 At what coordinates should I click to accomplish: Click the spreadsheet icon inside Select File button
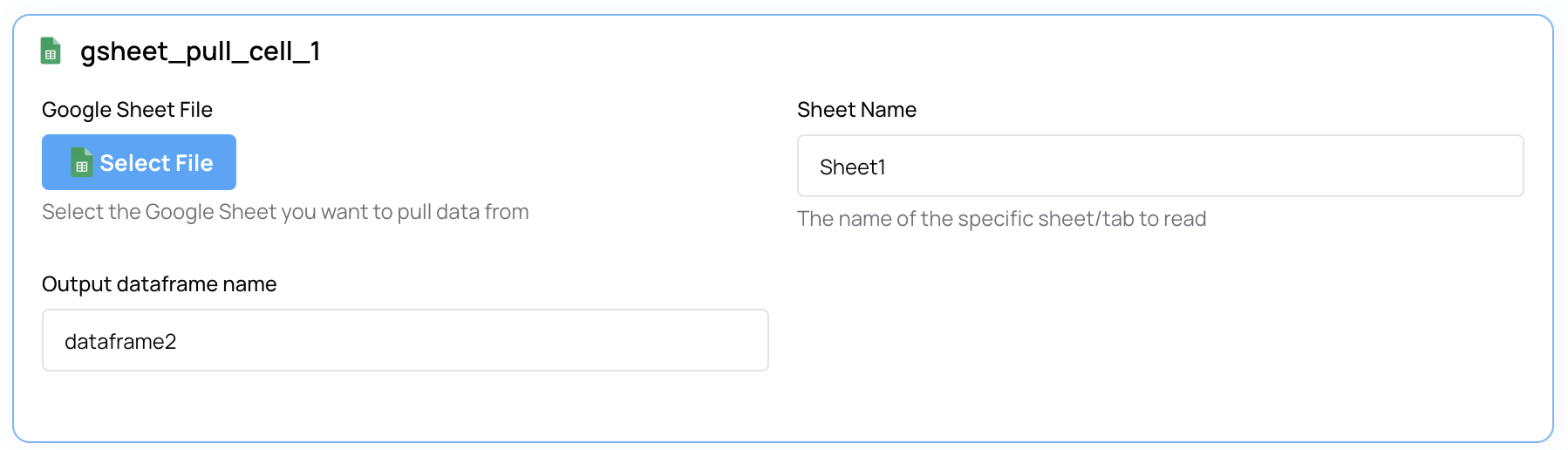point(81,162)
